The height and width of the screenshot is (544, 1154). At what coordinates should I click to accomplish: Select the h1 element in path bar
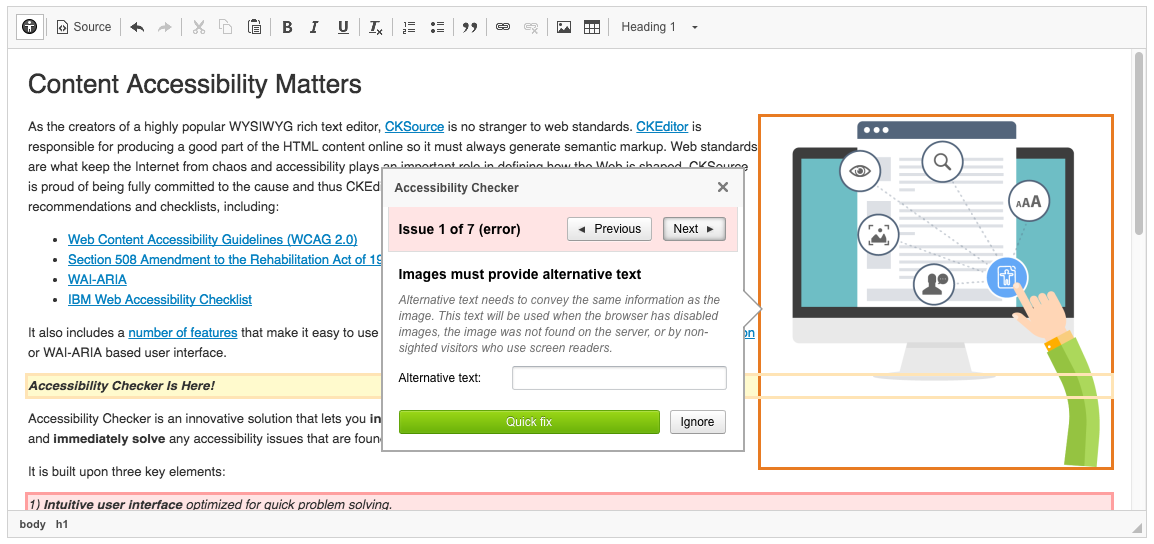pos(62,525)
